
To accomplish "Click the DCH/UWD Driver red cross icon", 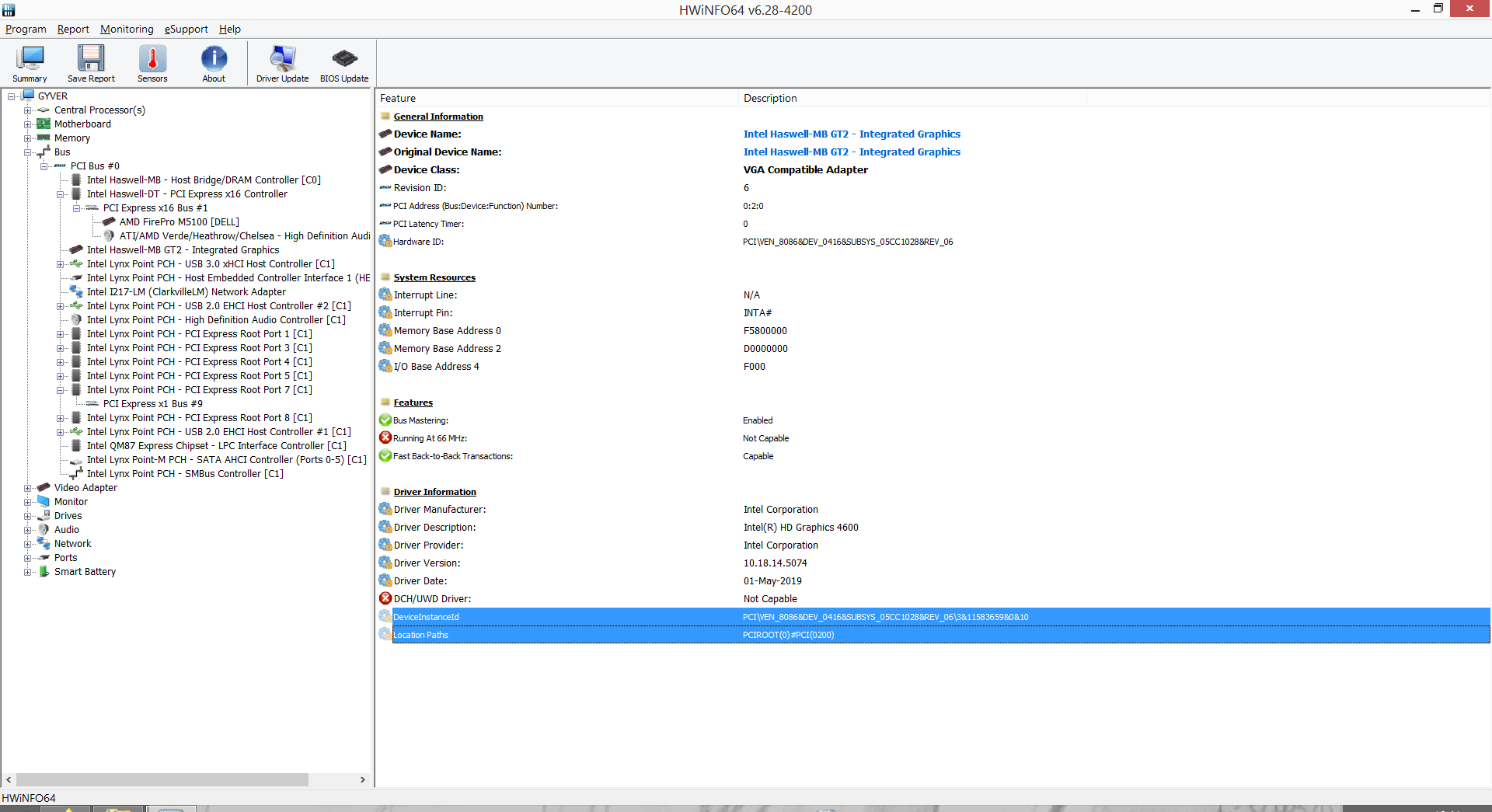I will click(385, 598).
